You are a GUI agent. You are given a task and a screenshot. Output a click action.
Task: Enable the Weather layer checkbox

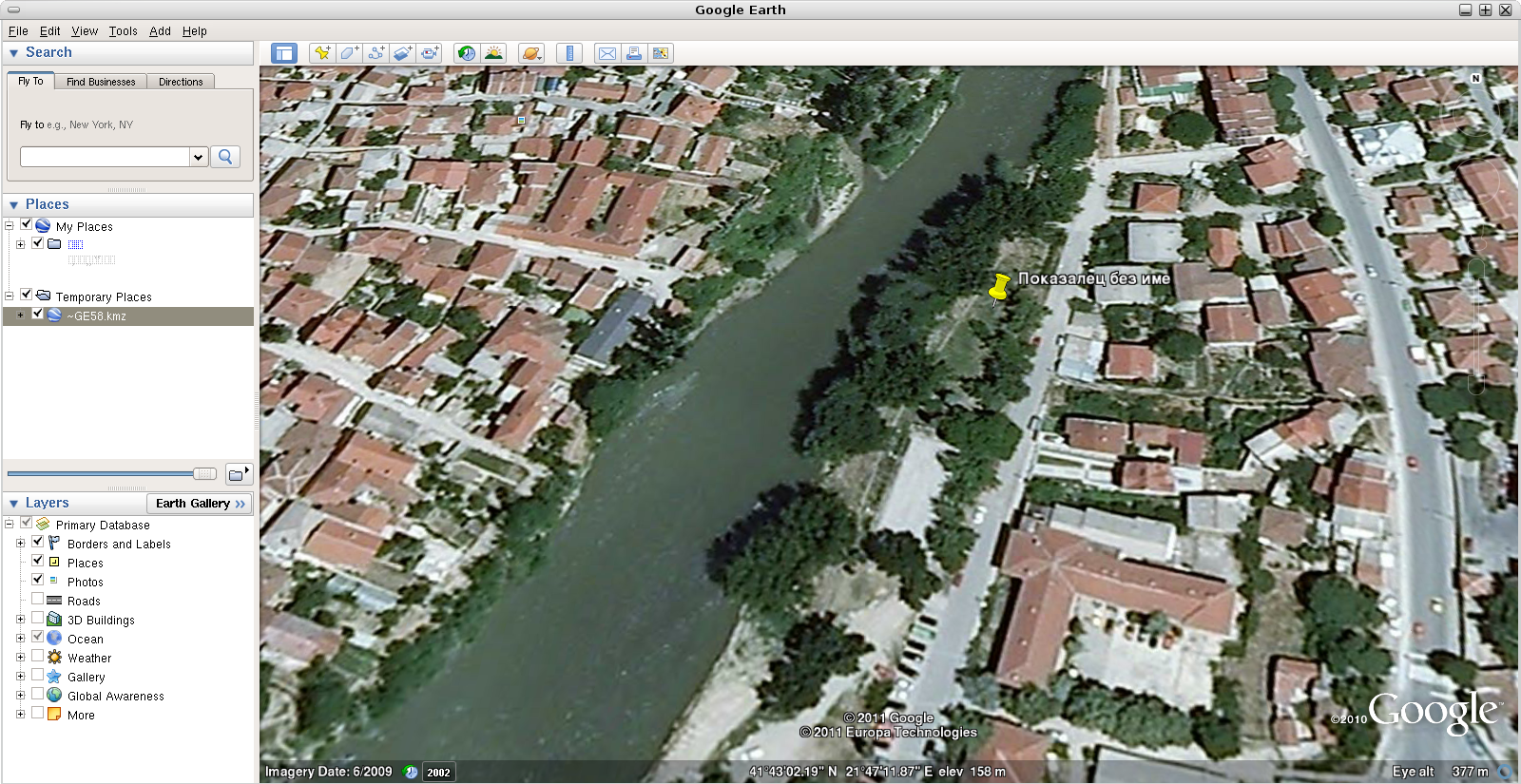[x=37, y=657]
